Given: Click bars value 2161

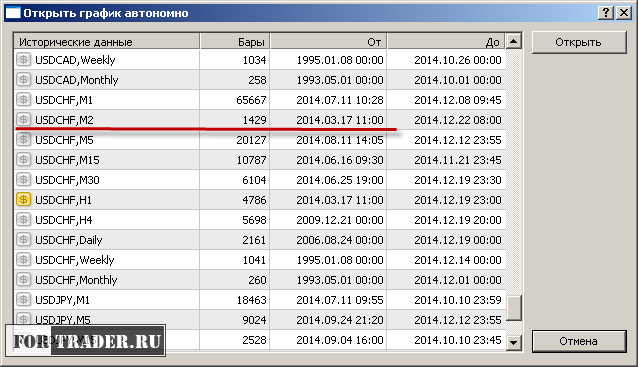Looking at the screenshot, I should (x=254, y=240).
